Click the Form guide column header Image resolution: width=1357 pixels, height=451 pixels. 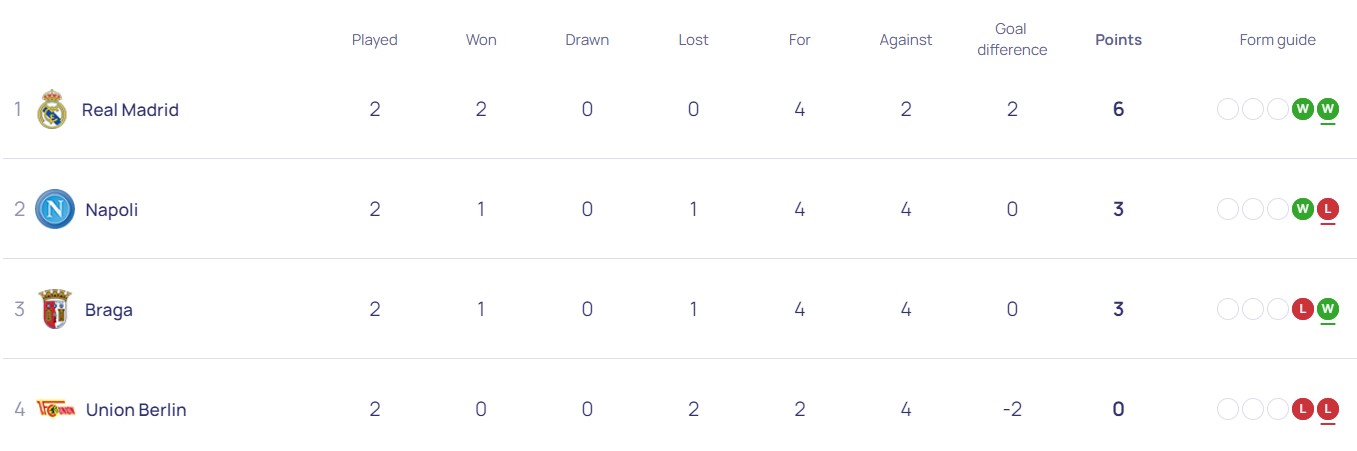(1277, 40)
